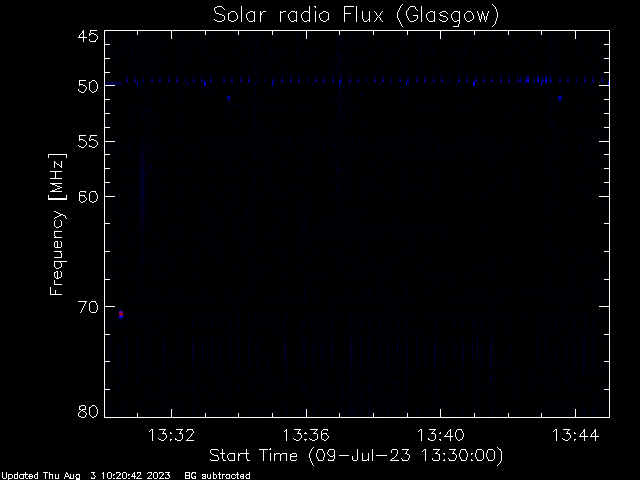Select the 13:32 time axis label
640x480 pixels.
[171, 435]
